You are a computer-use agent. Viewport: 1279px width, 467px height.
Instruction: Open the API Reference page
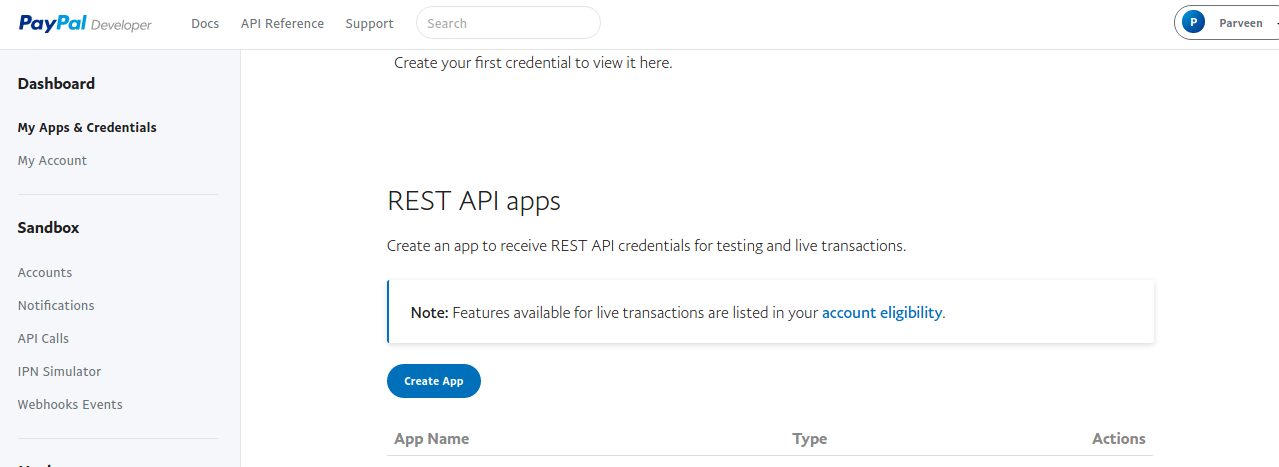[x=282, y=23]
